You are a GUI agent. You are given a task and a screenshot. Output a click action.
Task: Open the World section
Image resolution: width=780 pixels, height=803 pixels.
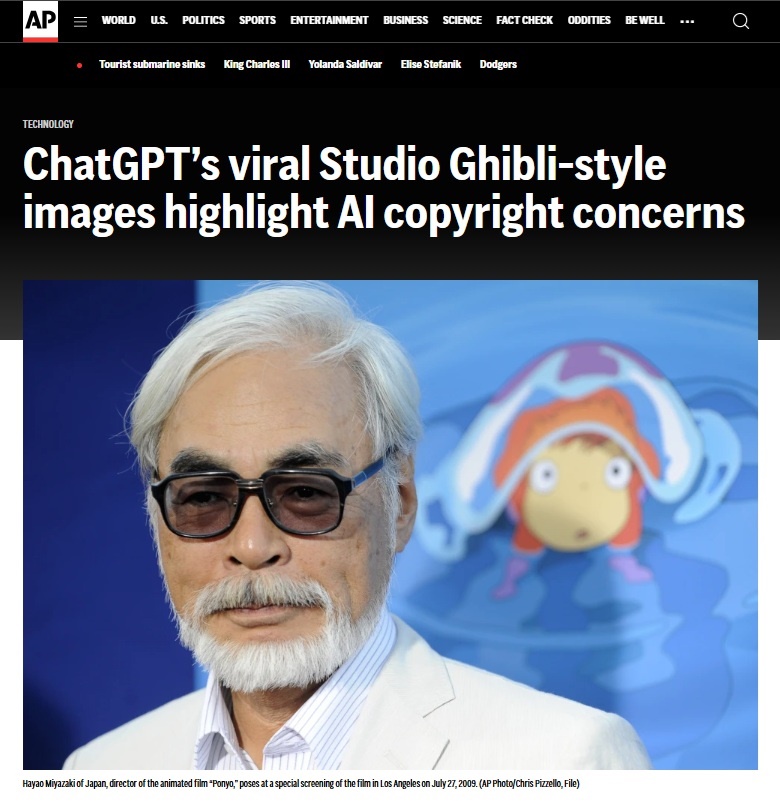point(118,20)
